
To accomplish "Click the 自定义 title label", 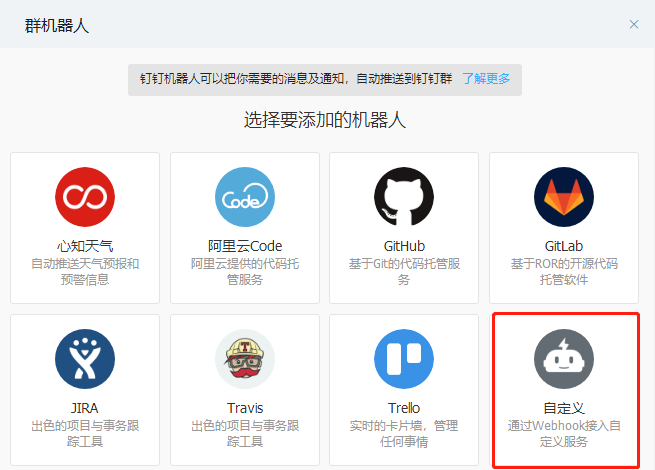I will click(x=564, y=408).
